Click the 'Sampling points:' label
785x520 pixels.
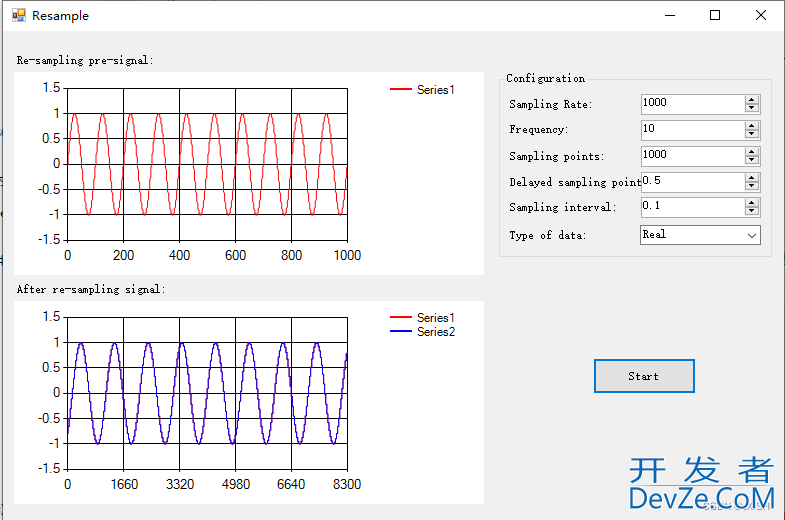point(556,156)
